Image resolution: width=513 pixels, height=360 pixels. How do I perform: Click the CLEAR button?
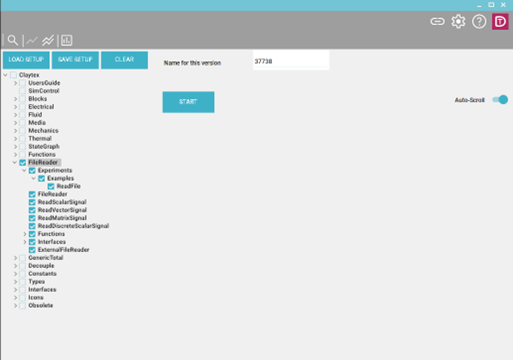[x=124, y=60]
